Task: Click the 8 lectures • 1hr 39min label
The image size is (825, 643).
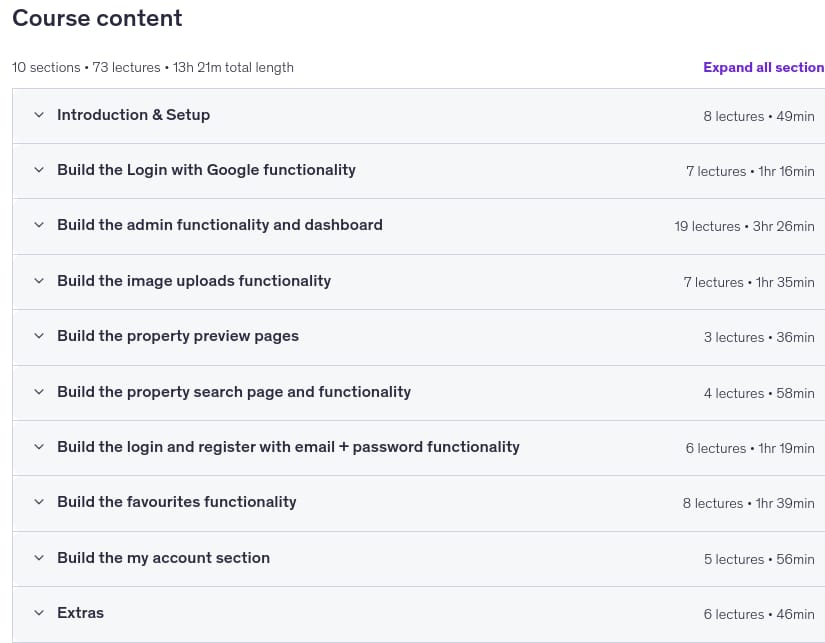Action: (749, 504)
